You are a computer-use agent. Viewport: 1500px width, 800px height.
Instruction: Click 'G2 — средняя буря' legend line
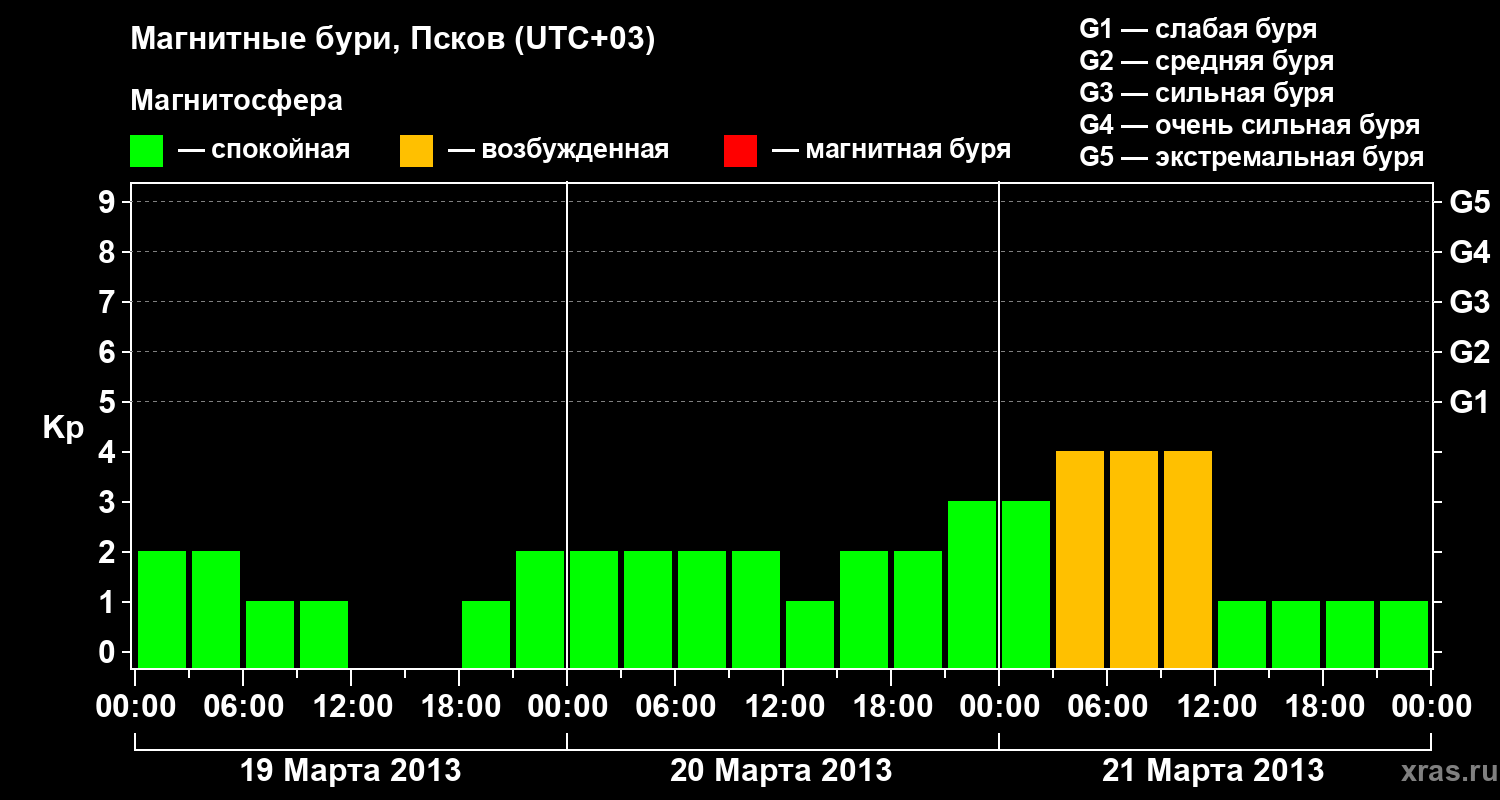click(1207, 61)
